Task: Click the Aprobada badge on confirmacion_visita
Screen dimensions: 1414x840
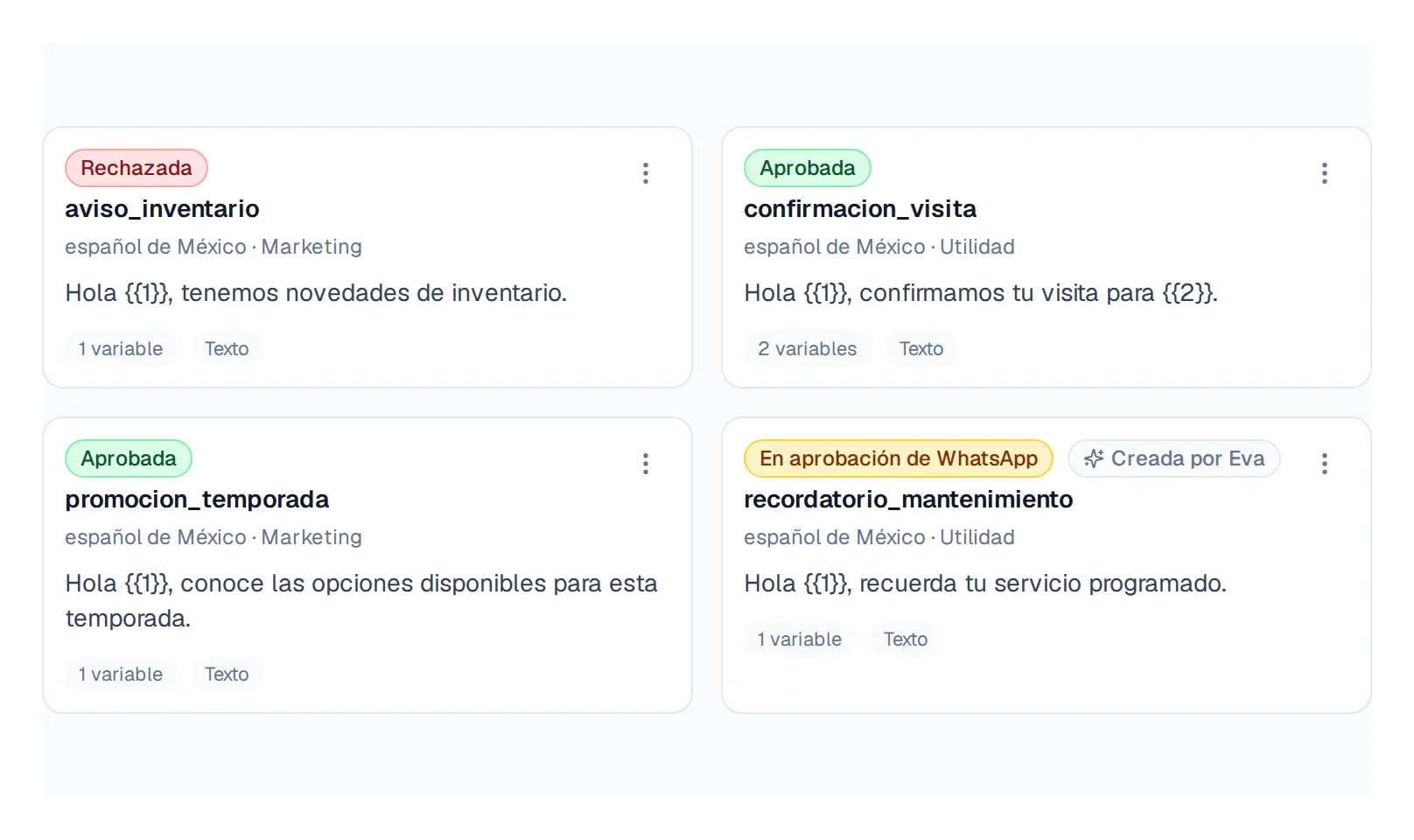Action: point(808,168)
